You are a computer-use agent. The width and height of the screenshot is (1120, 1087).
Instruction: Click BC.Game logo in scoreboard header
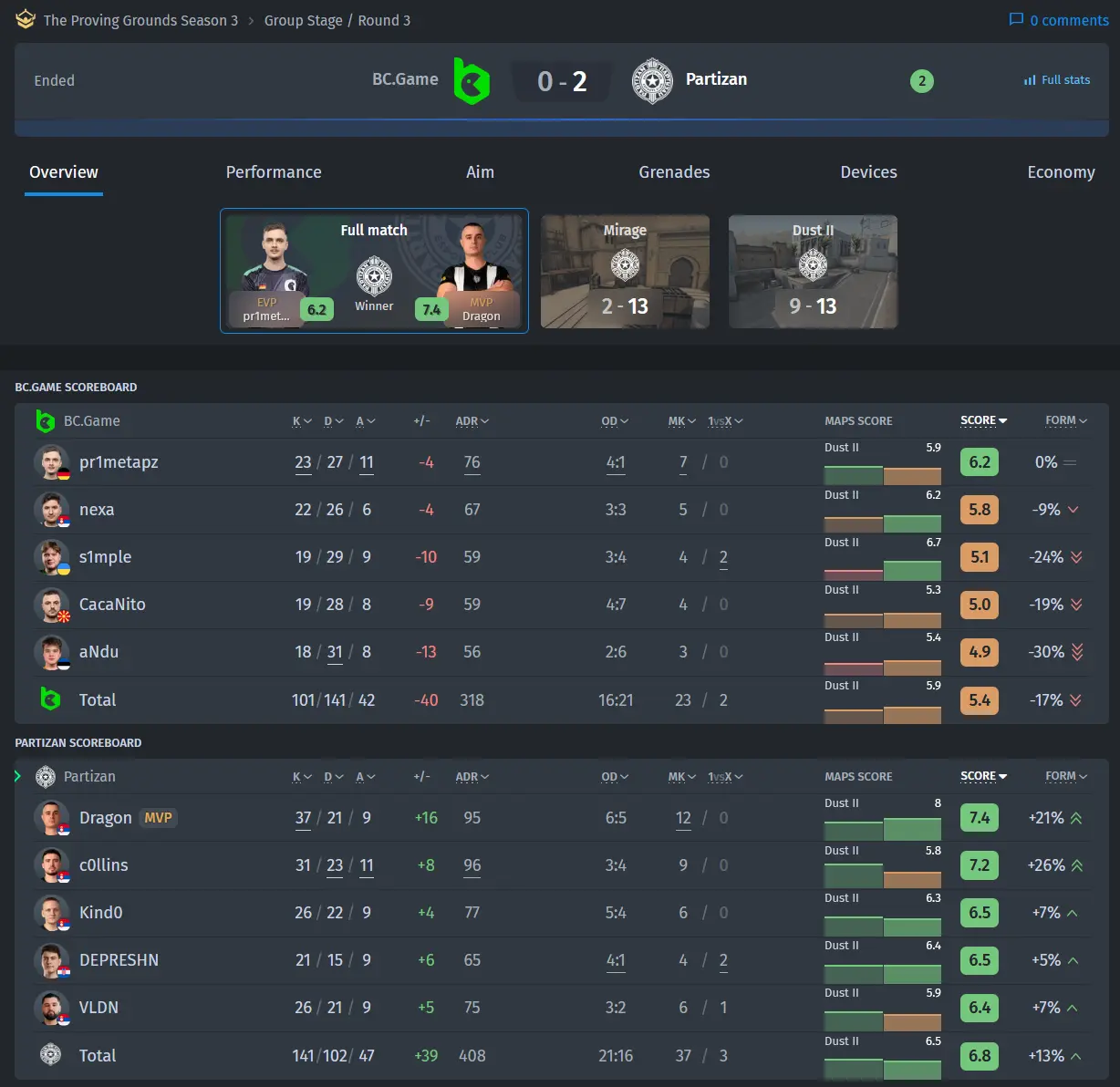coord(45,420)
